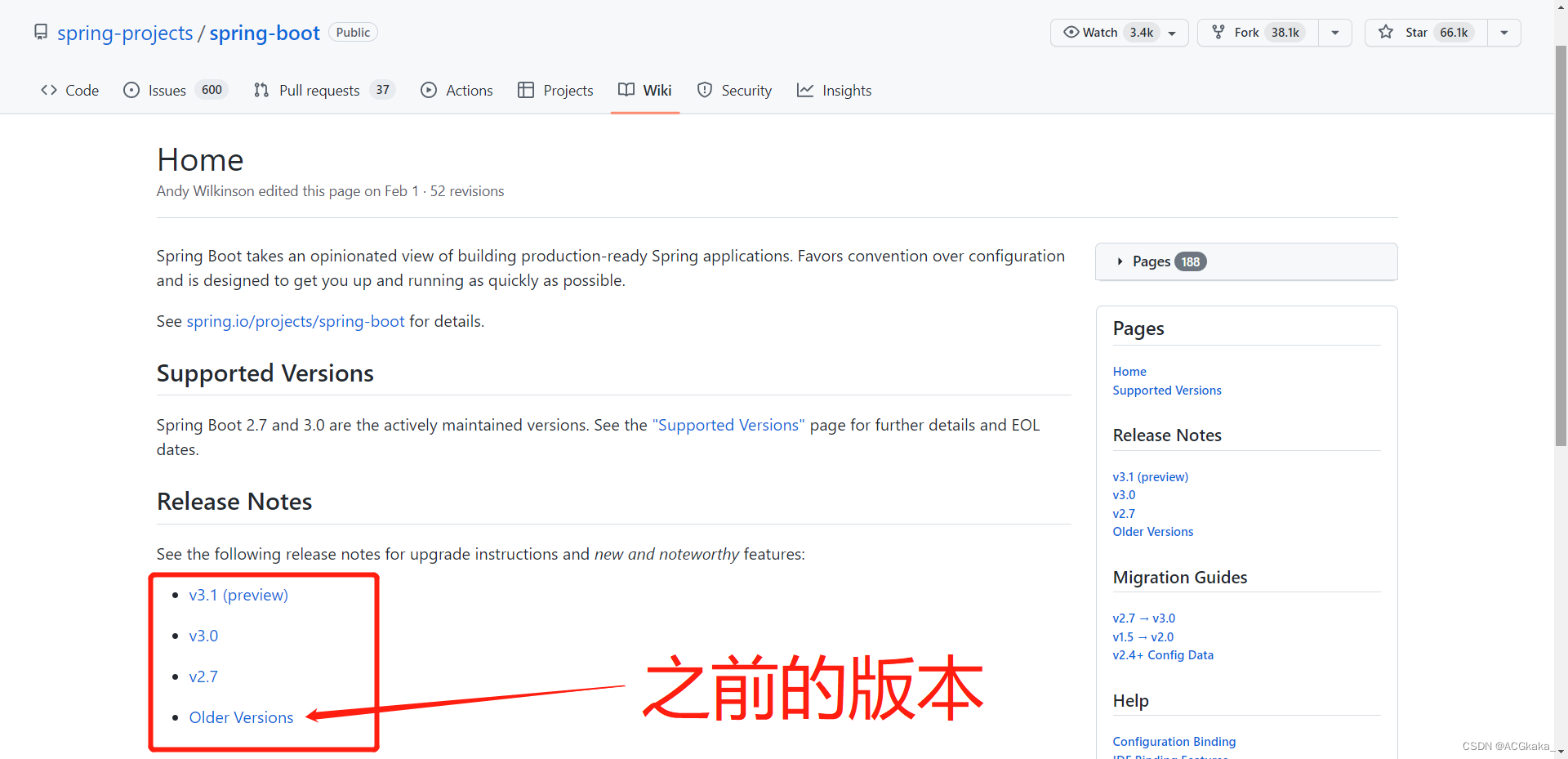Click the Projects table icon
This screenshot has height=759, width=1568.
click(x=526, y=91)
